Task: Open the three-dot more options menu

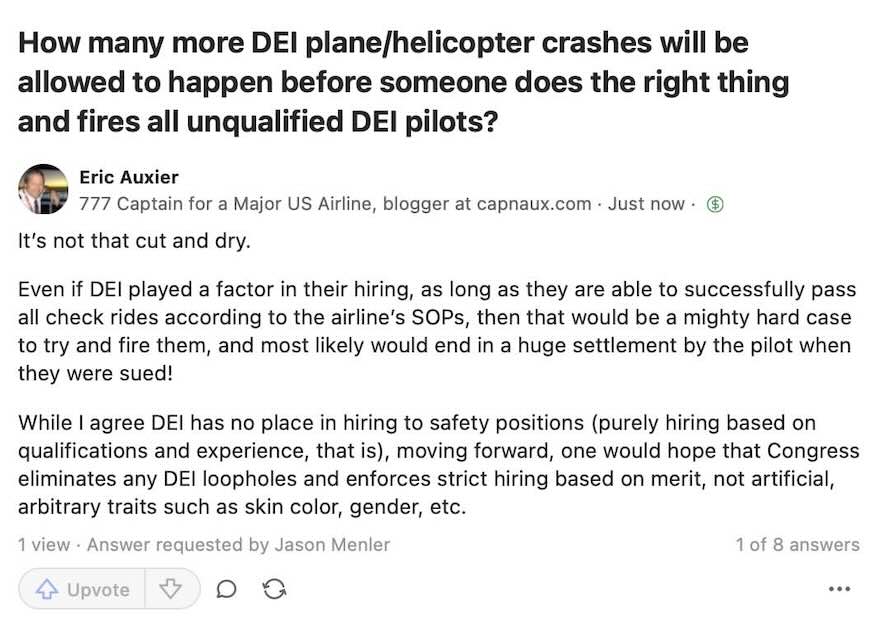Action: (839, 589)
